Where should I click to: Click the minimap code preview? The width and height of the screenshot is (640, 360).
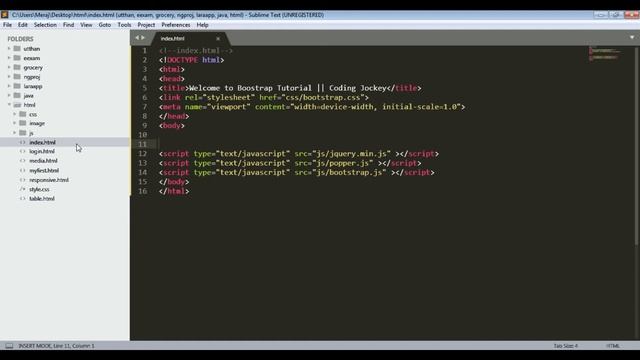pos(604,53)
